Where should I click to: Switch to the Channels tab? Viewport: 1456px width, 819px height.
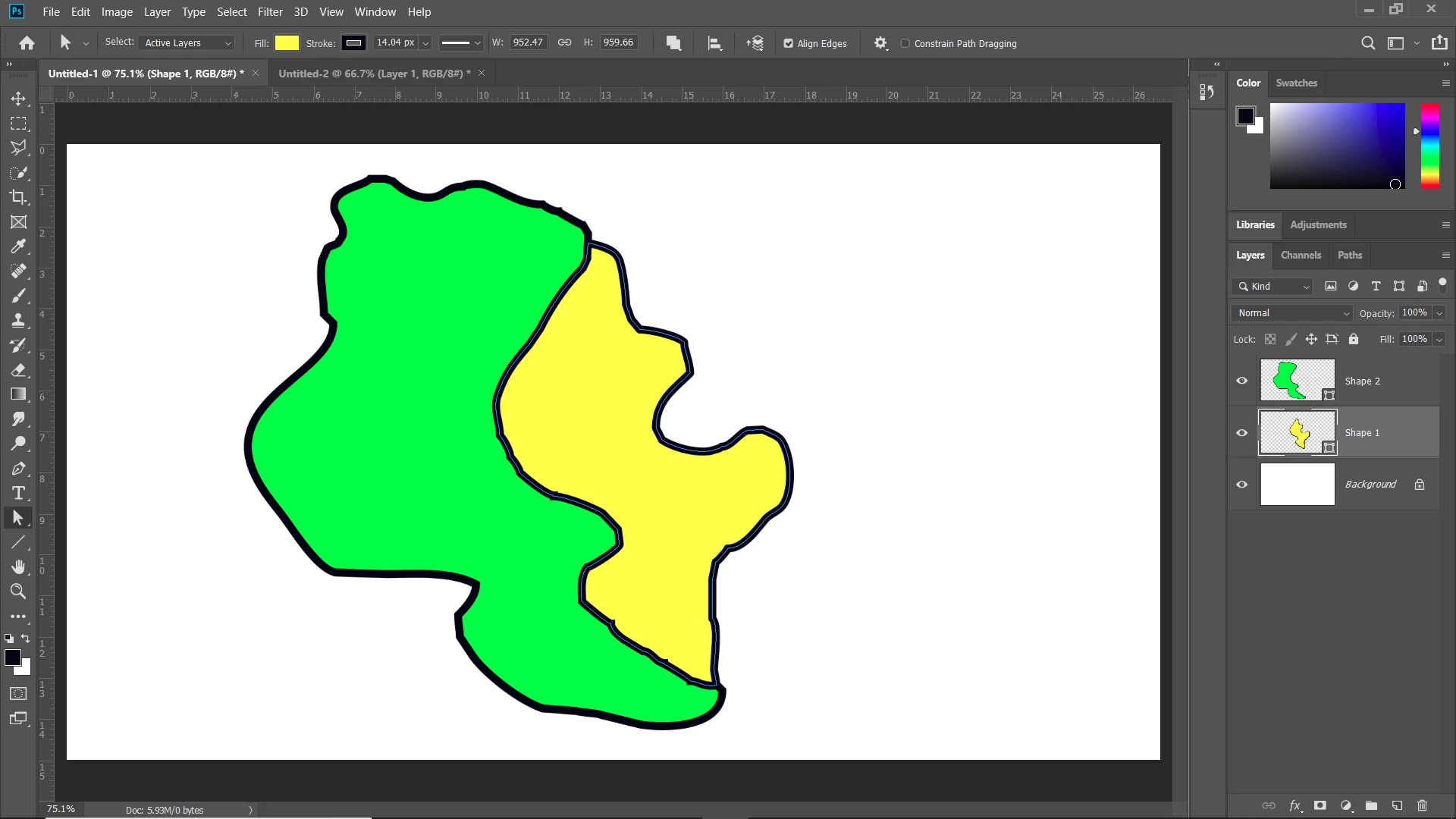[x=1301, y=256]
